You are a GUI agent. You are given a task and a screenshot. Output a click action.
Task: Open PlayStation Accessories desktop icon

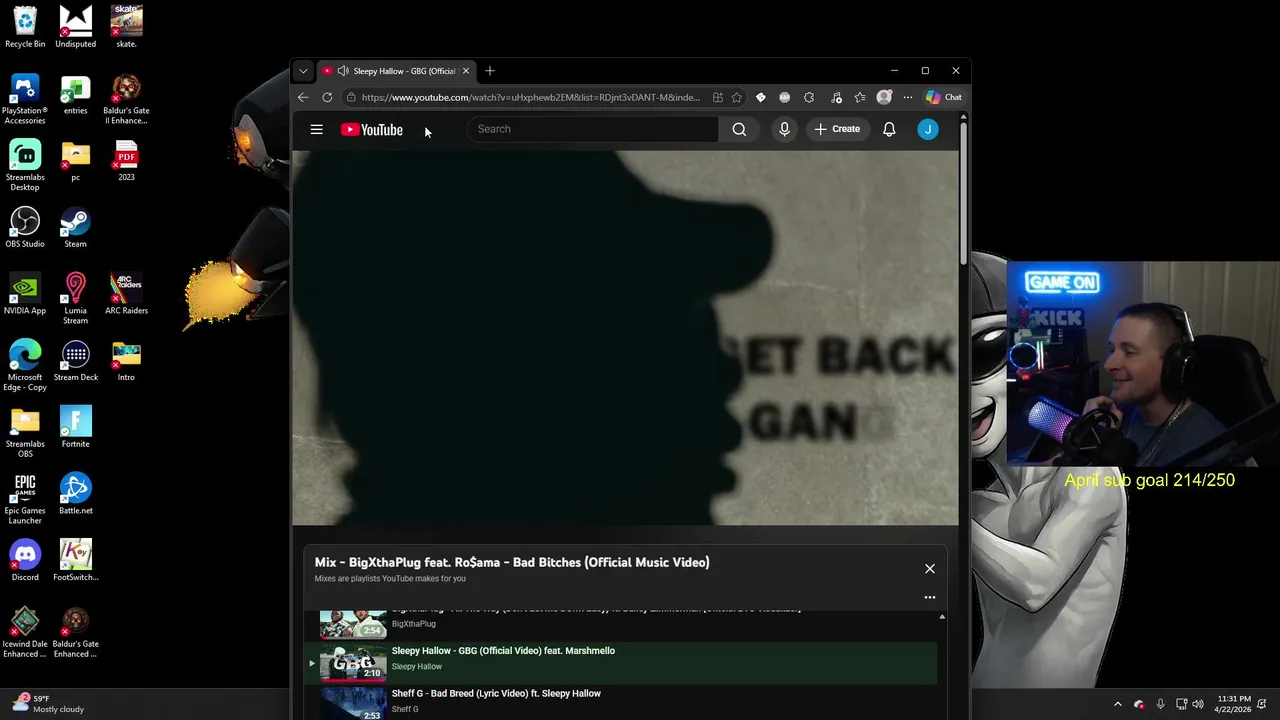25,99
